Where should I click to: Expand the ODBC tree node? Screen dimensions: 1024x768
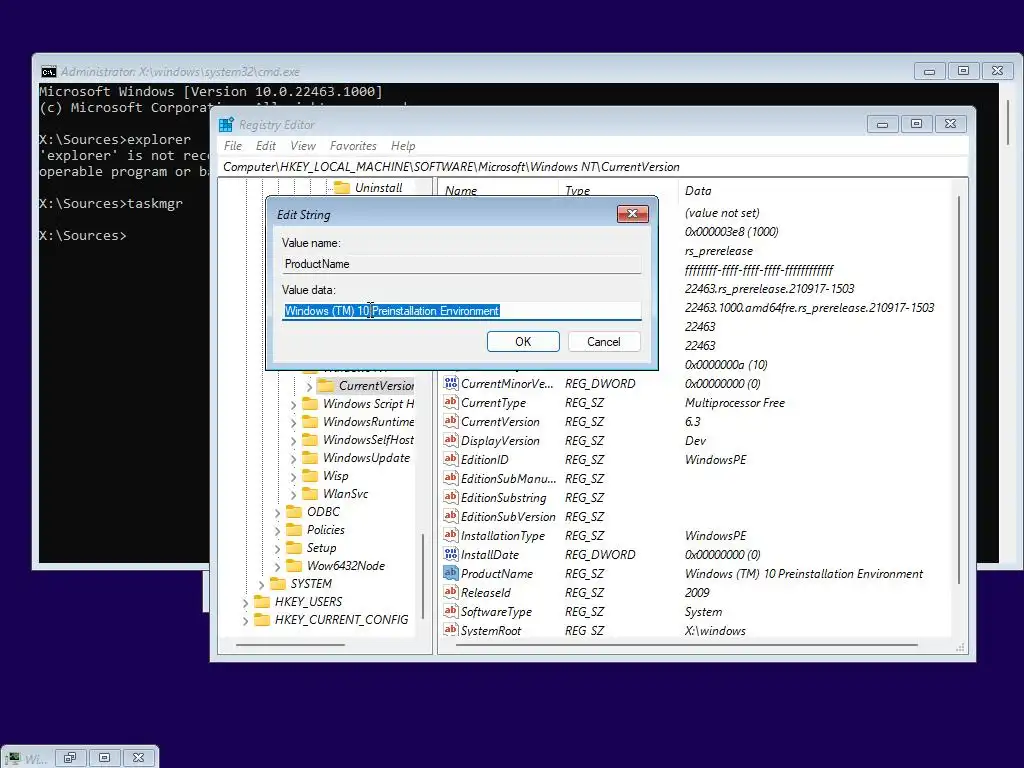click(278, 513)
